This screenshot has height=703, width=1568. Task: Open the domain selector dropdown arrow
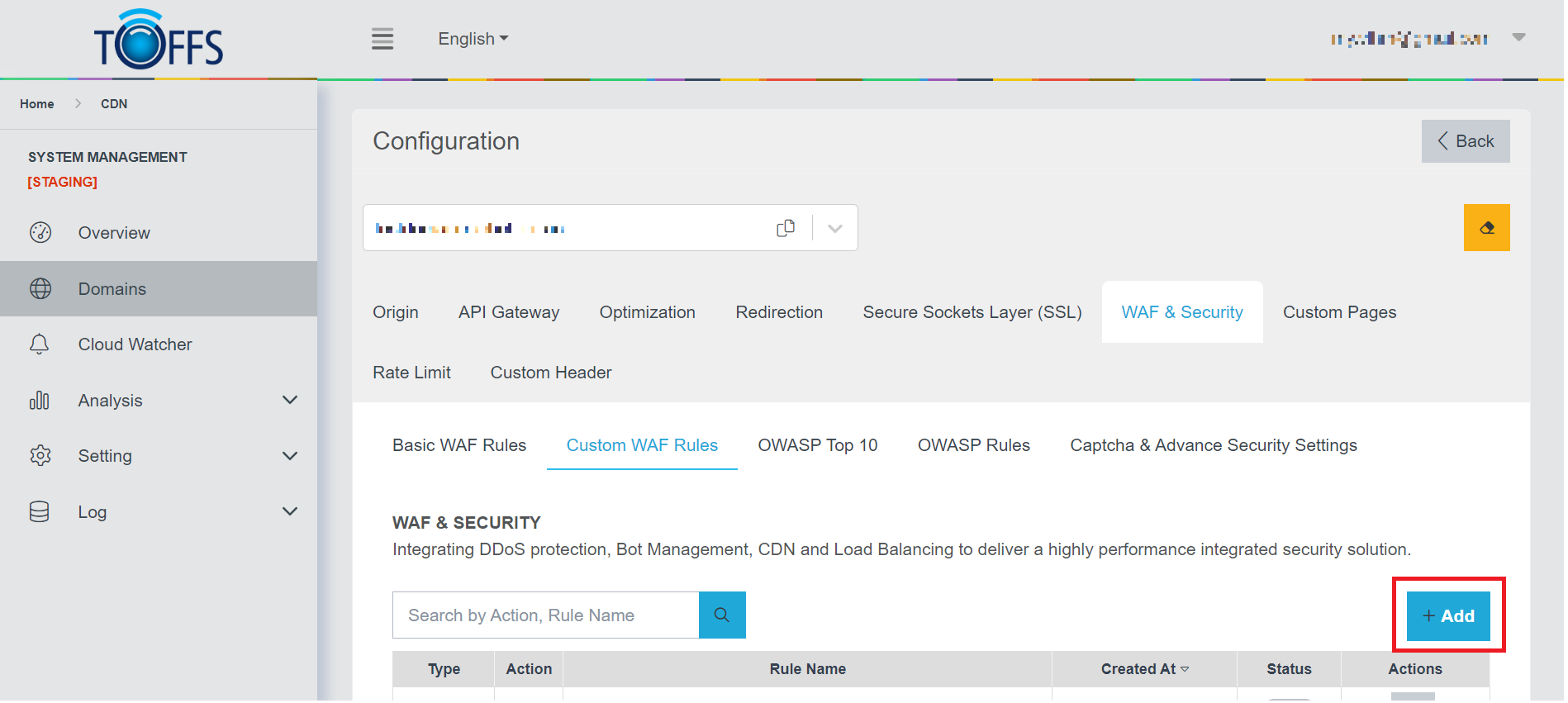[x=834, y=228]
